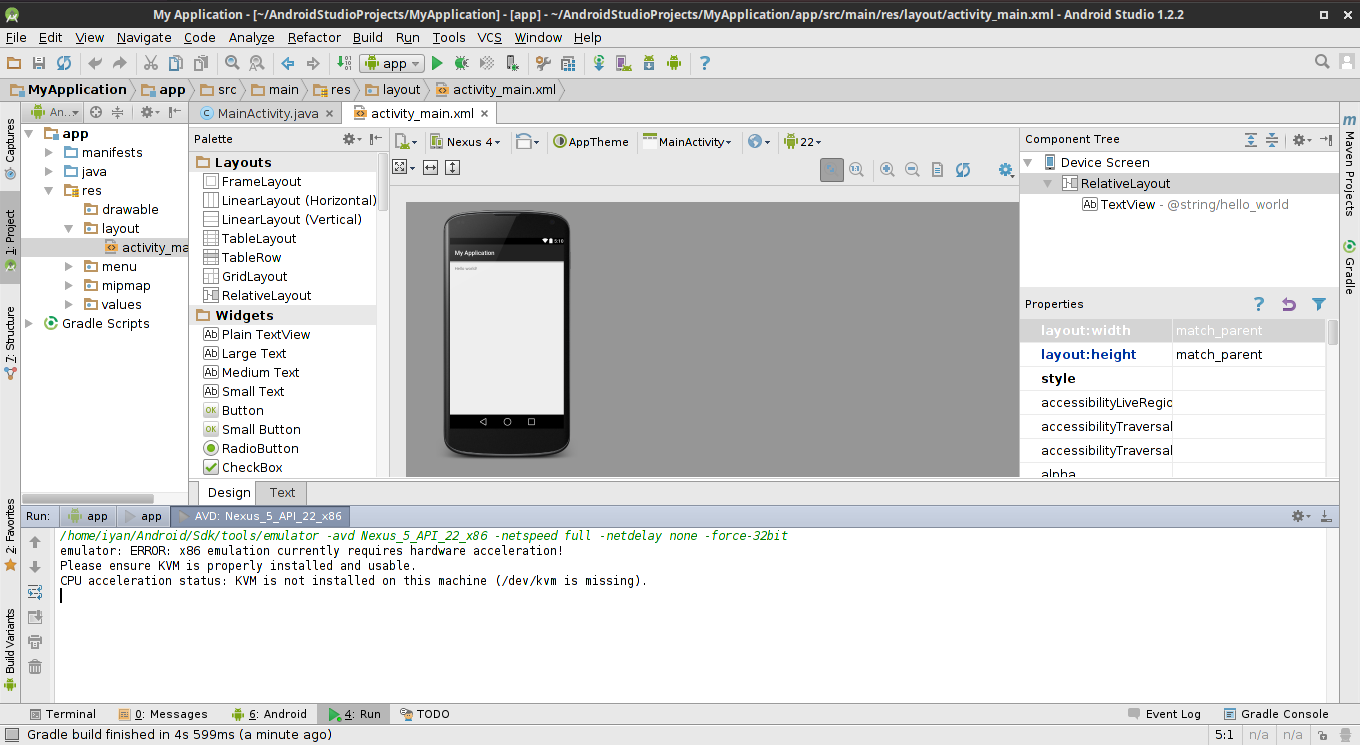Screen dimensions: 1360x745
Task: Click the Find magnifier icon
Action: [232, 63]
